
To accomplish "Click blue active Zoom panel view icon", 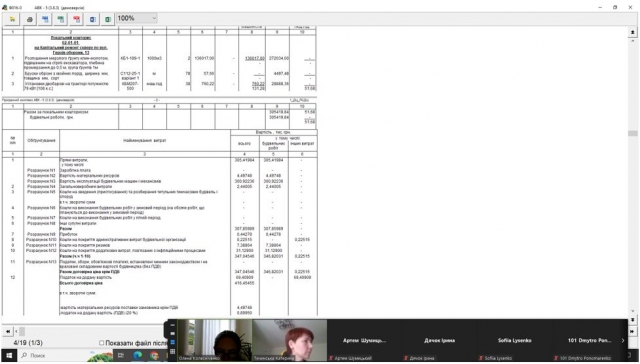I will click(x=172, y=342).
